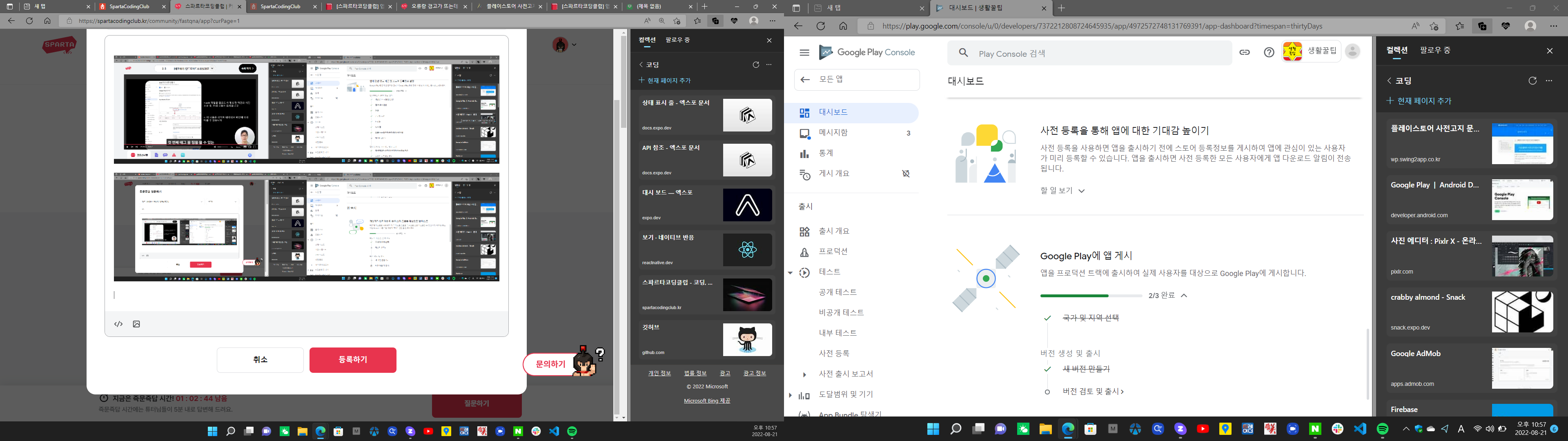Open the 생활꿀팁 app selector
1568x441 pixels.
1311,52
